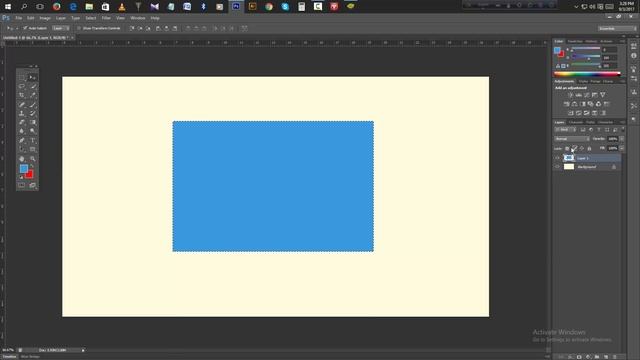This screenshot has width=640, height=360.
Task: Select the Horizontal Type tool
Action: [x=33, y=140]
